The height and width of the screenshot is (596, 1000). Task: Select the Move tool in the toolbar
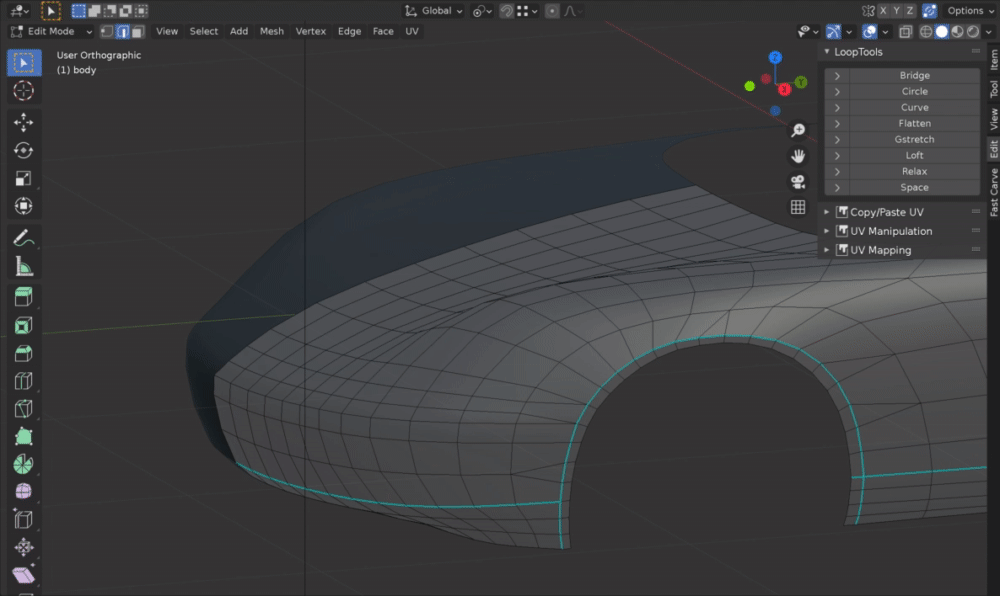(x=24, y=122)
